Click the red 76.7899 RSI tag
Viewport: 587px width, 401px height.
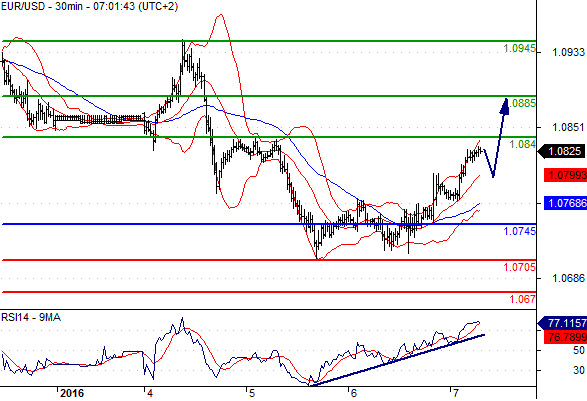(565, 337)
